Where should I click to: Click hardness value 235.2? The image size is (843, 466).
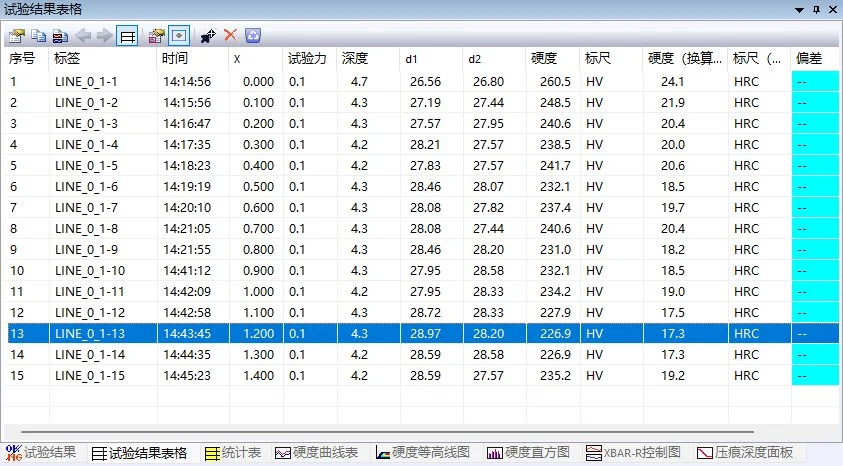(555, 375)
